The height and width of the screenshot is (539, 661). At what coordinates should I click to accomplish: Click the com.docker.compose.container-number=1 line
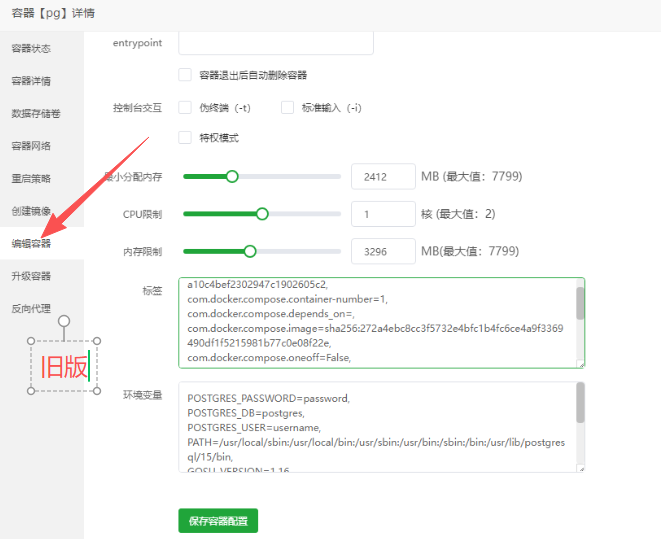288,299
